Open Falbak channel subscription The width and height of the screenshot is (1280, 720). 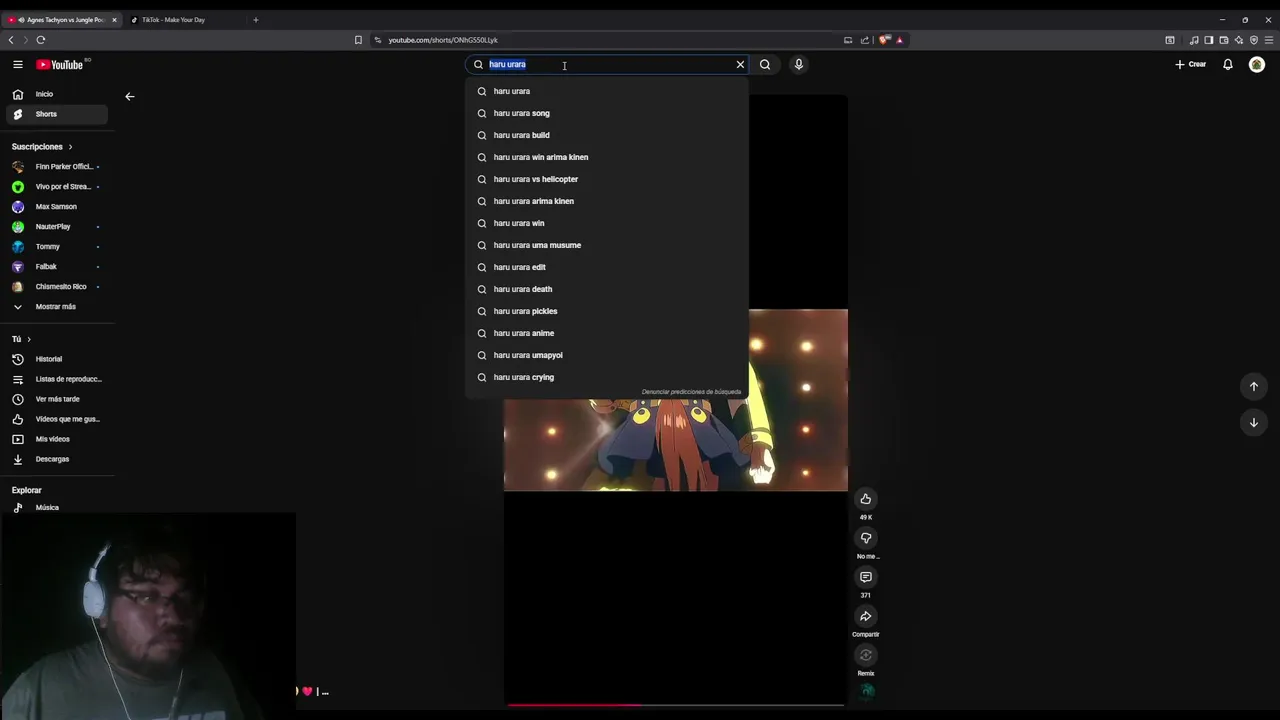(x=57, y=266)
